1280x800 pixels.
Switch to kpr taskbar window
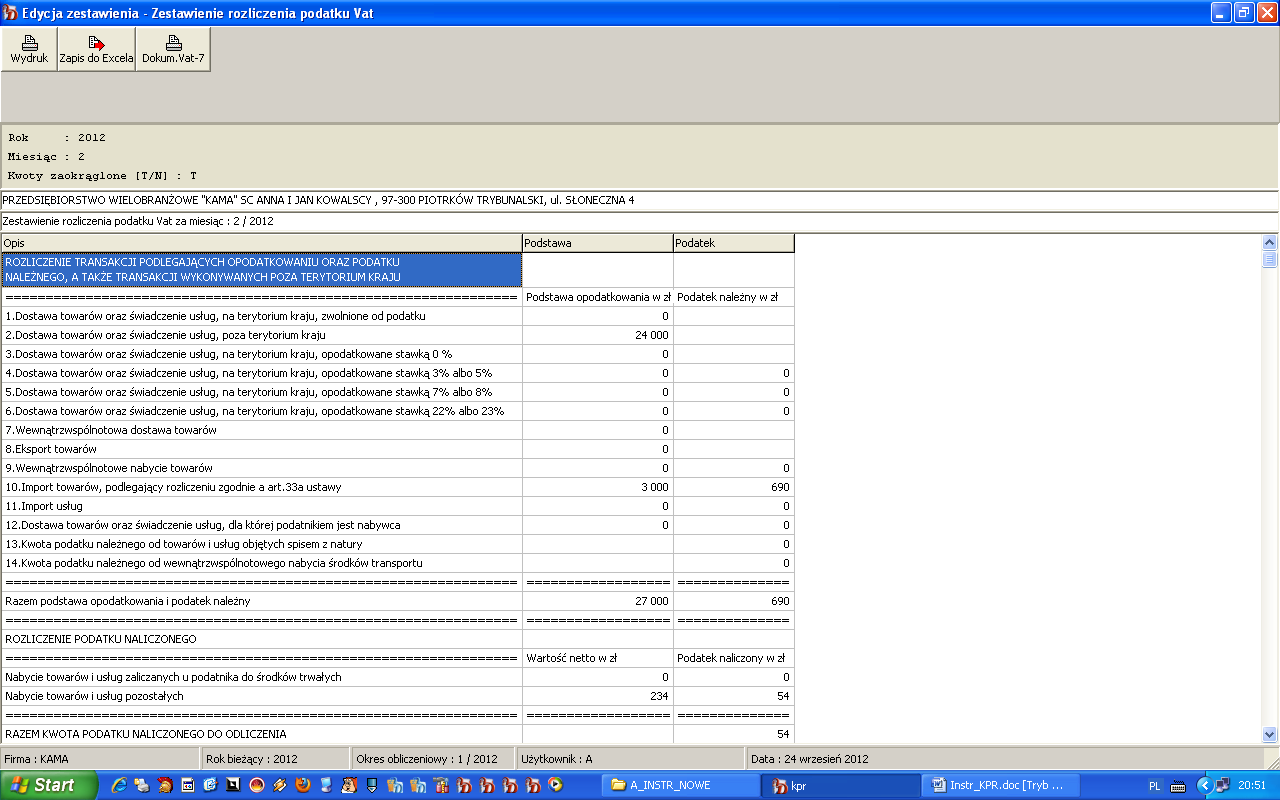tap(842, 785)
